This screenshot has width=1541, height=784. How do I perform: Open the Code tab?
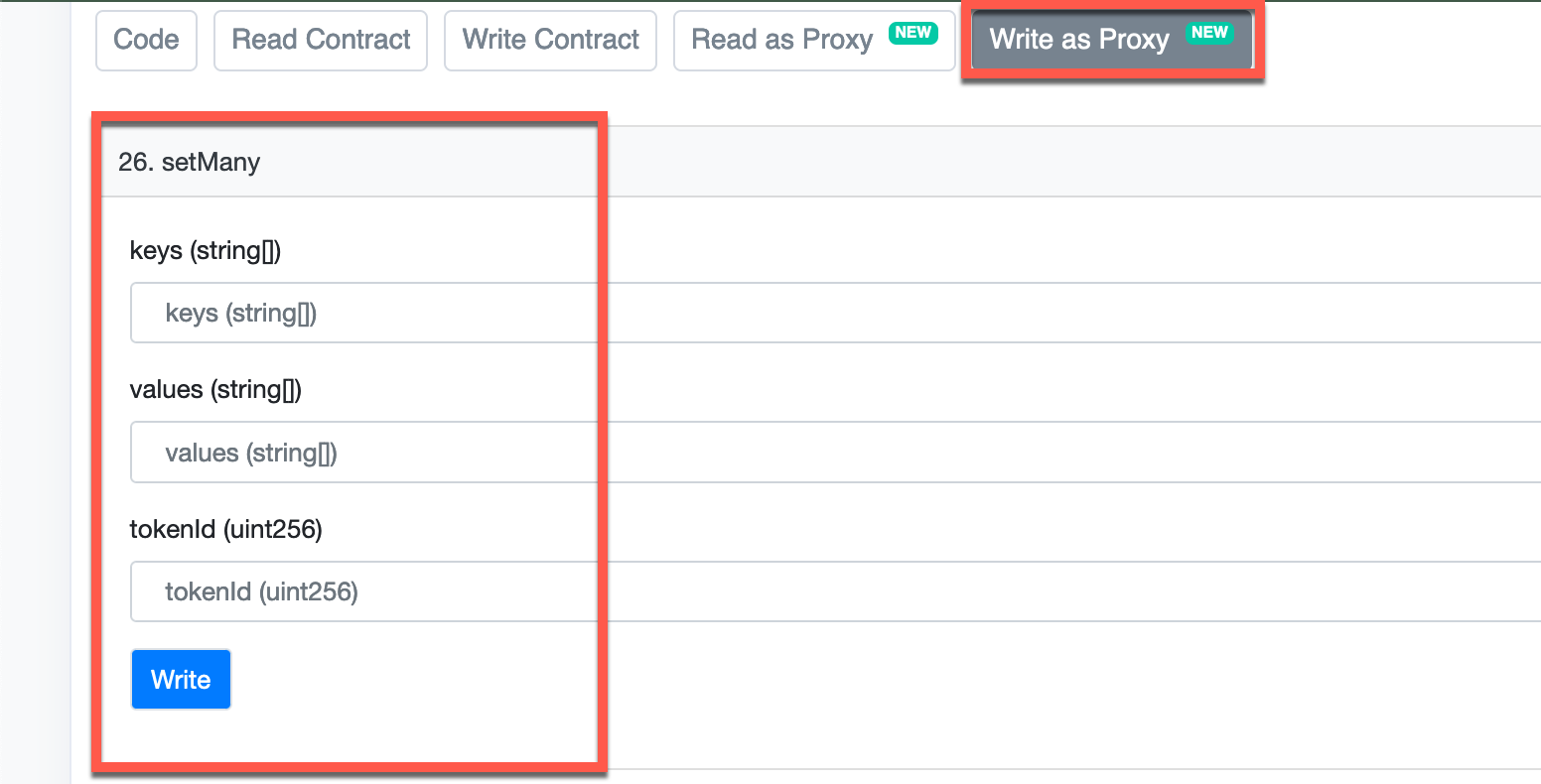(146, 40)
